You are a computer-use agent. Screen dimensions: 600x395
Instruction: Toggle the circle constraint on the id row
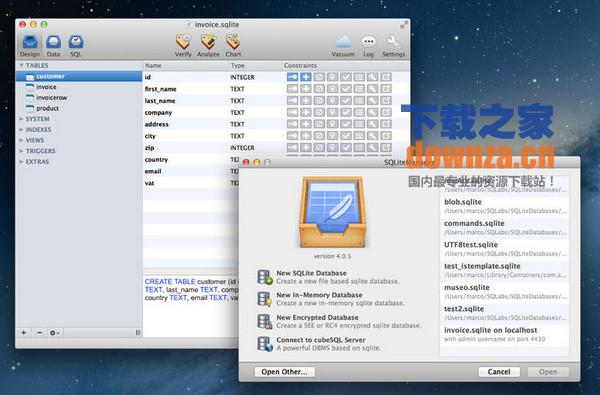click(x=319, y=77)
